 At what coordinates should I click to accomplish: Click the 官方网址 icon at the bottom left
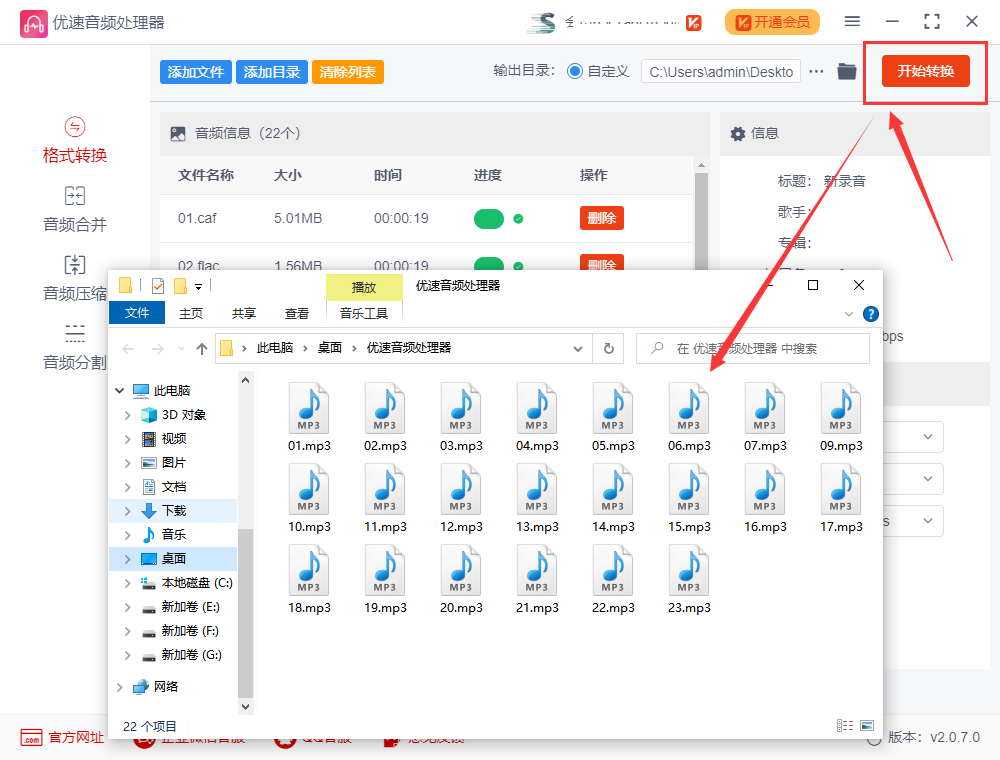[31, 738]
